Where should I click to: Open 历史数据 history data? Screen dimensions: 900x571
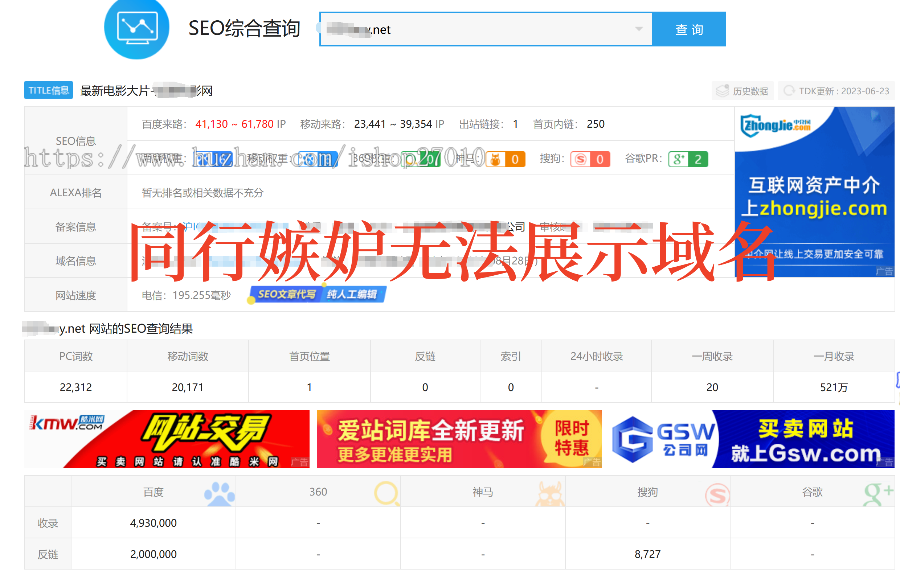pos(743,91)
